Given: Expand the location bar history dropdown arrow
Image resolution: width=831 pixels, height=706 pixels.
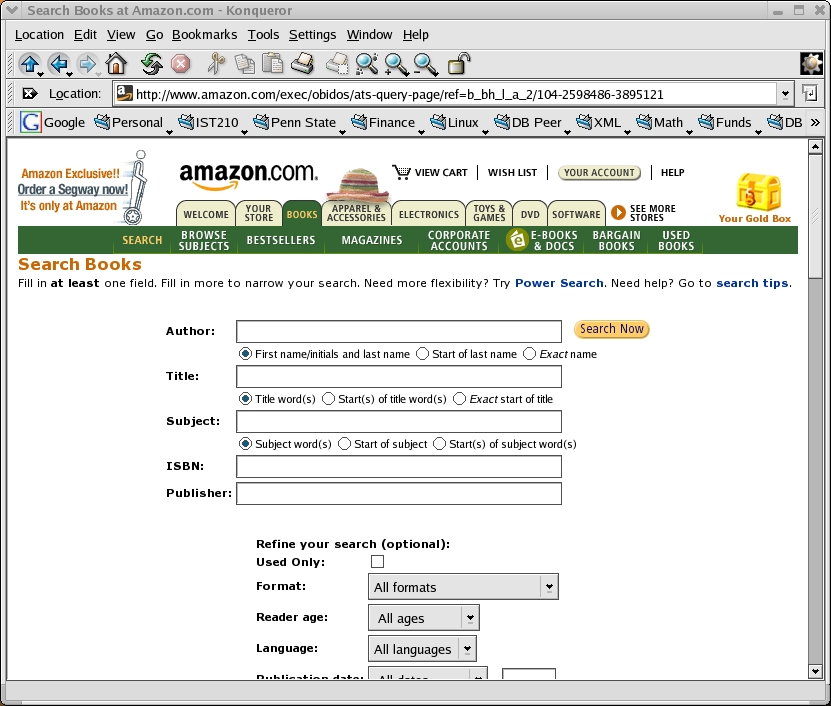Looking at the screenshot, I should pyautogui.click(x=785, y=94).
